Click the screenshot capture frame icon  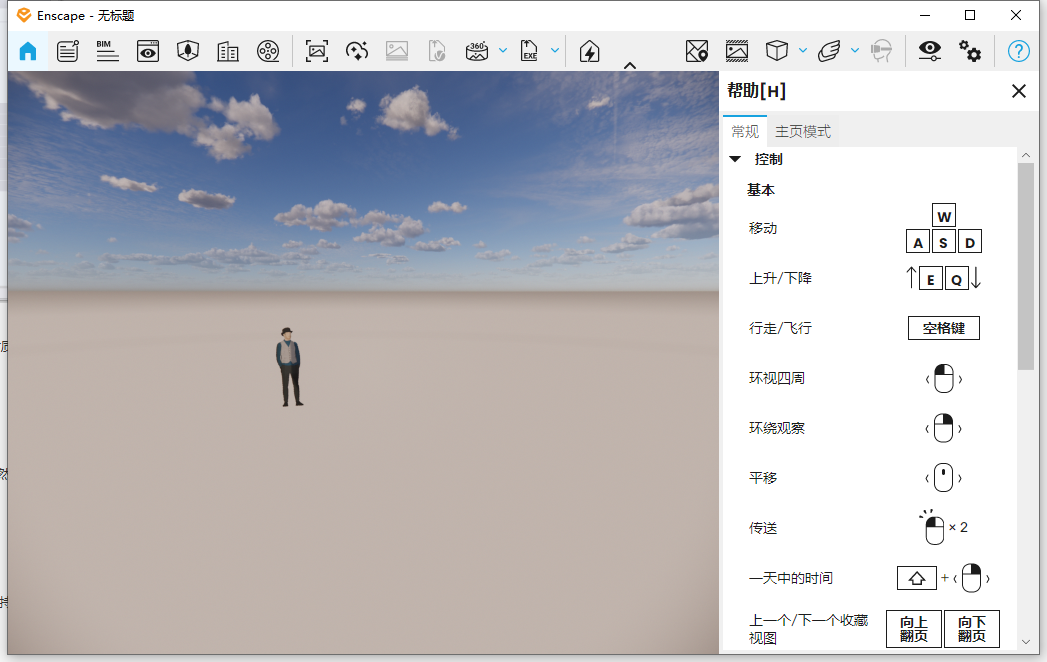pyautogui.click(x=317, y=51)
